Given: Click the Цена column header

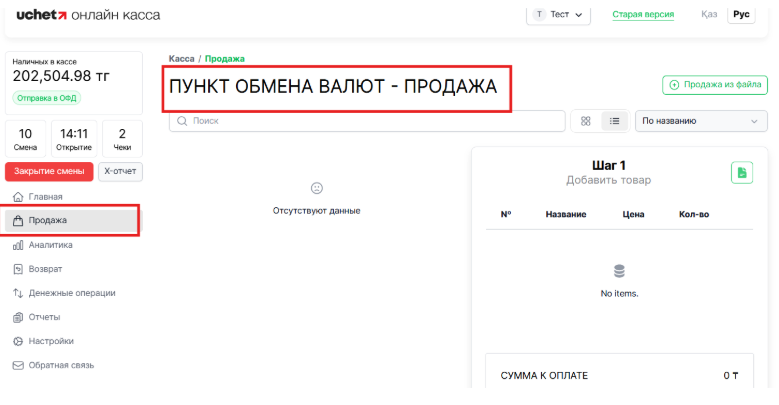Looking at the screenshot, I should (633, 215).
